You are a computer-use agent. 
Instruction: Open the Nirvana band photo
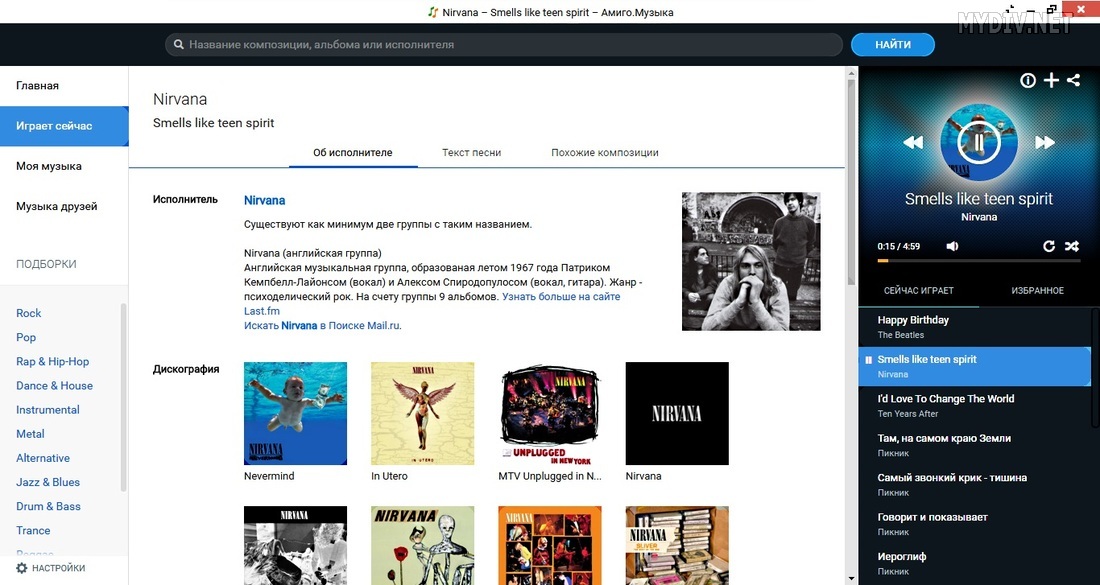(751, 261)
